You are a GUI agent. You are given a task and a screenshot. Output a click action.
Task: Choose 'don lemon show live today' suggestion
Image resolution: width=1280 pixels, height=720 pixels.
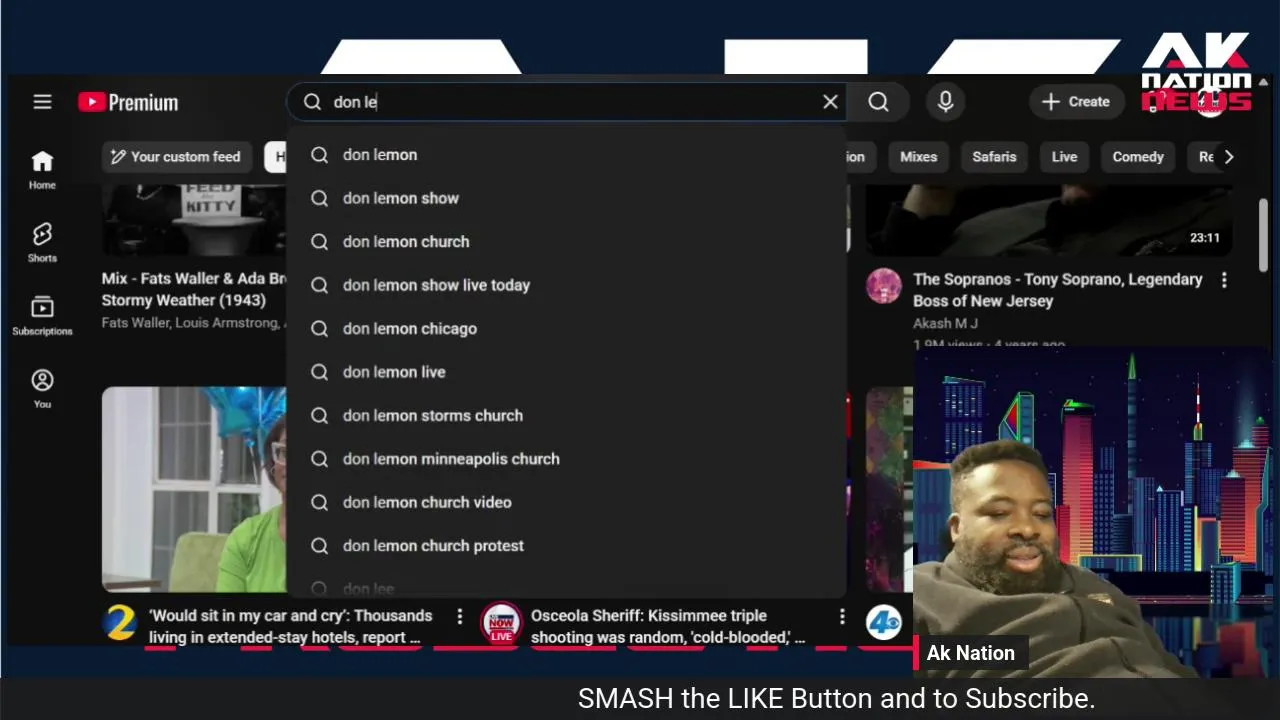click(x=566, y=285)
